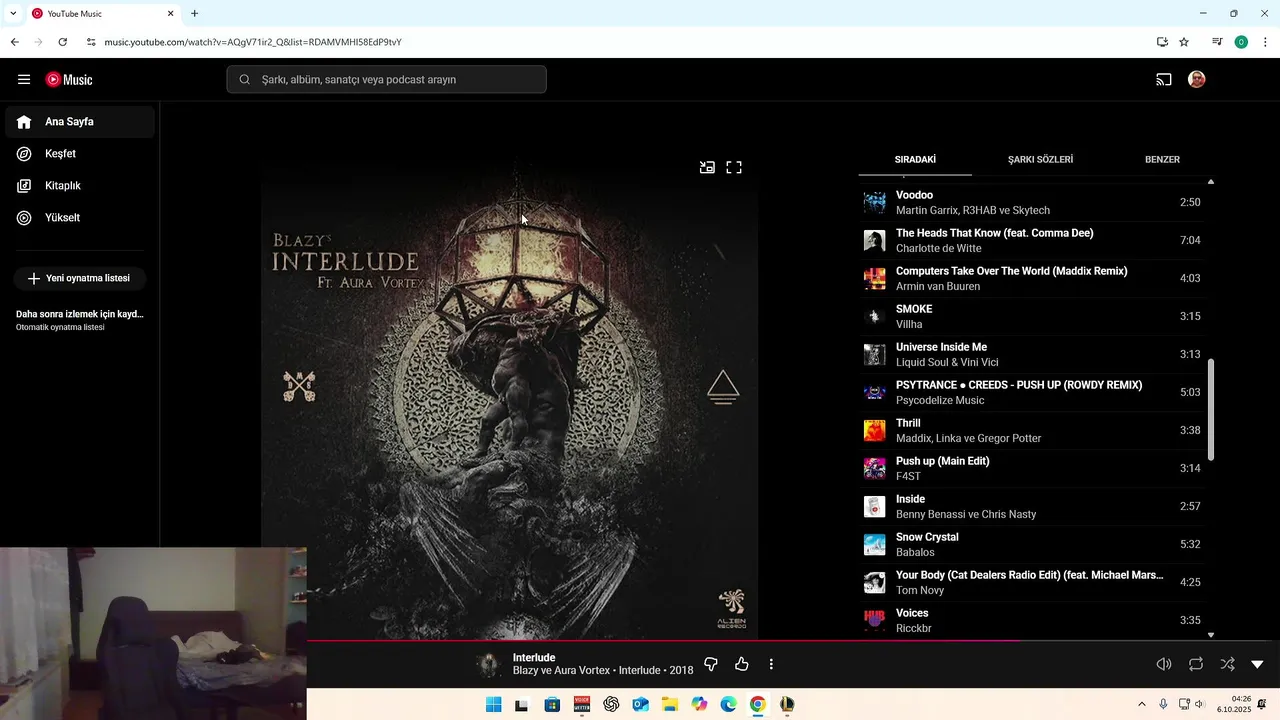This screenshot has width=1280, height=720.
Task: Like the song Interlude
Action: [742, 664]
